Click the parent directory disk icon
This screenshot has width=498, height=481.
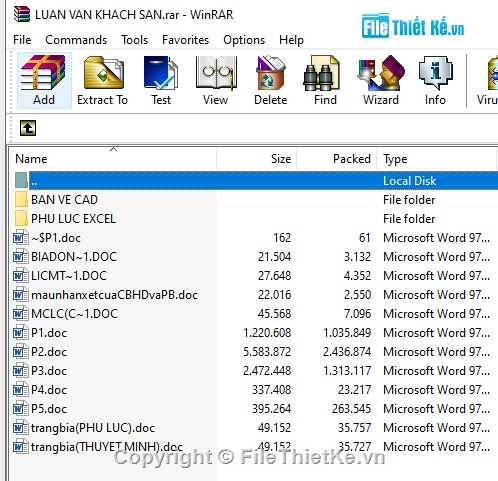(x=21, y=180)
